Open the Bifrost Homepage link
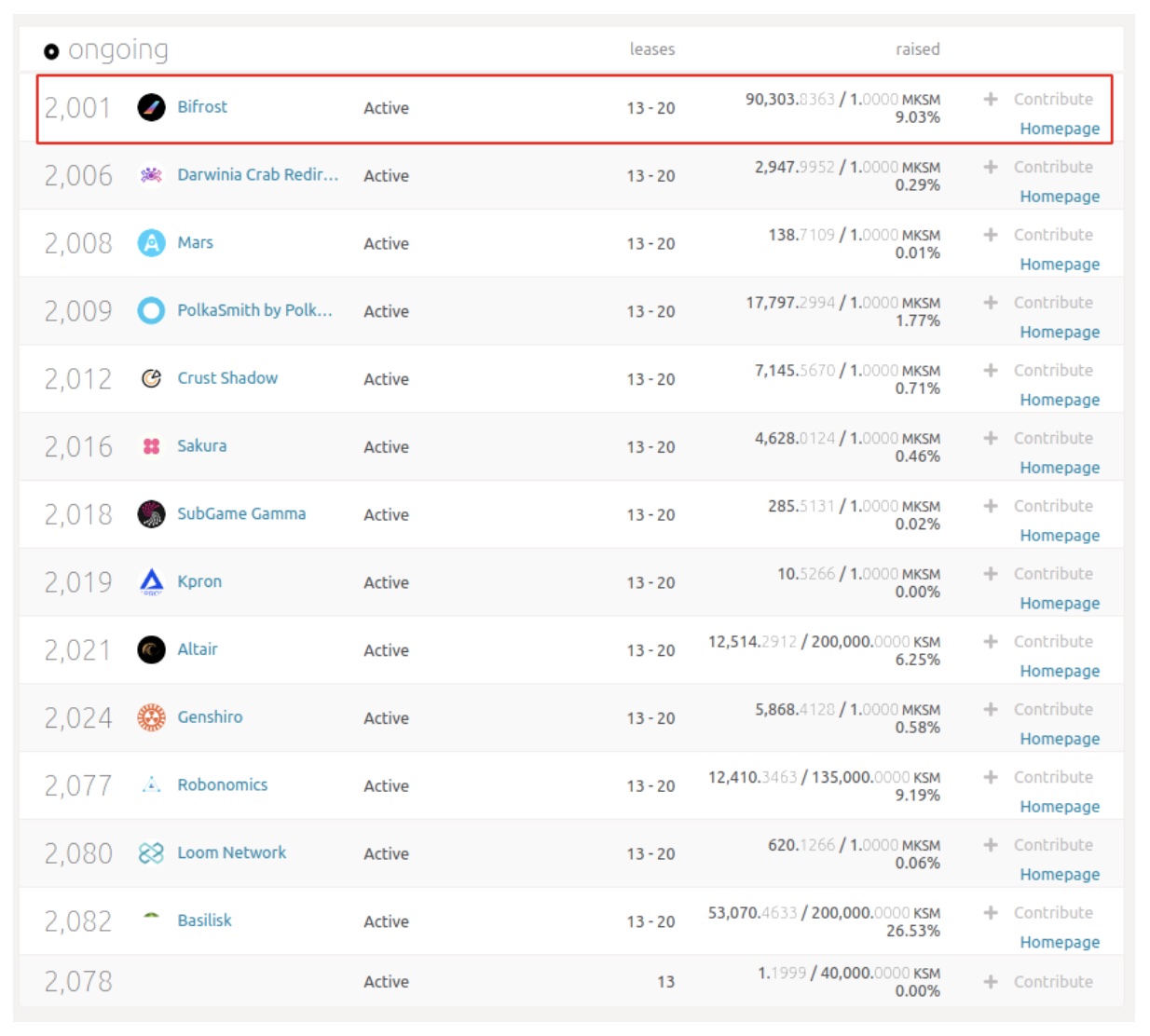Screen dimensions: 1150x1036 [x=1060, y=129]
